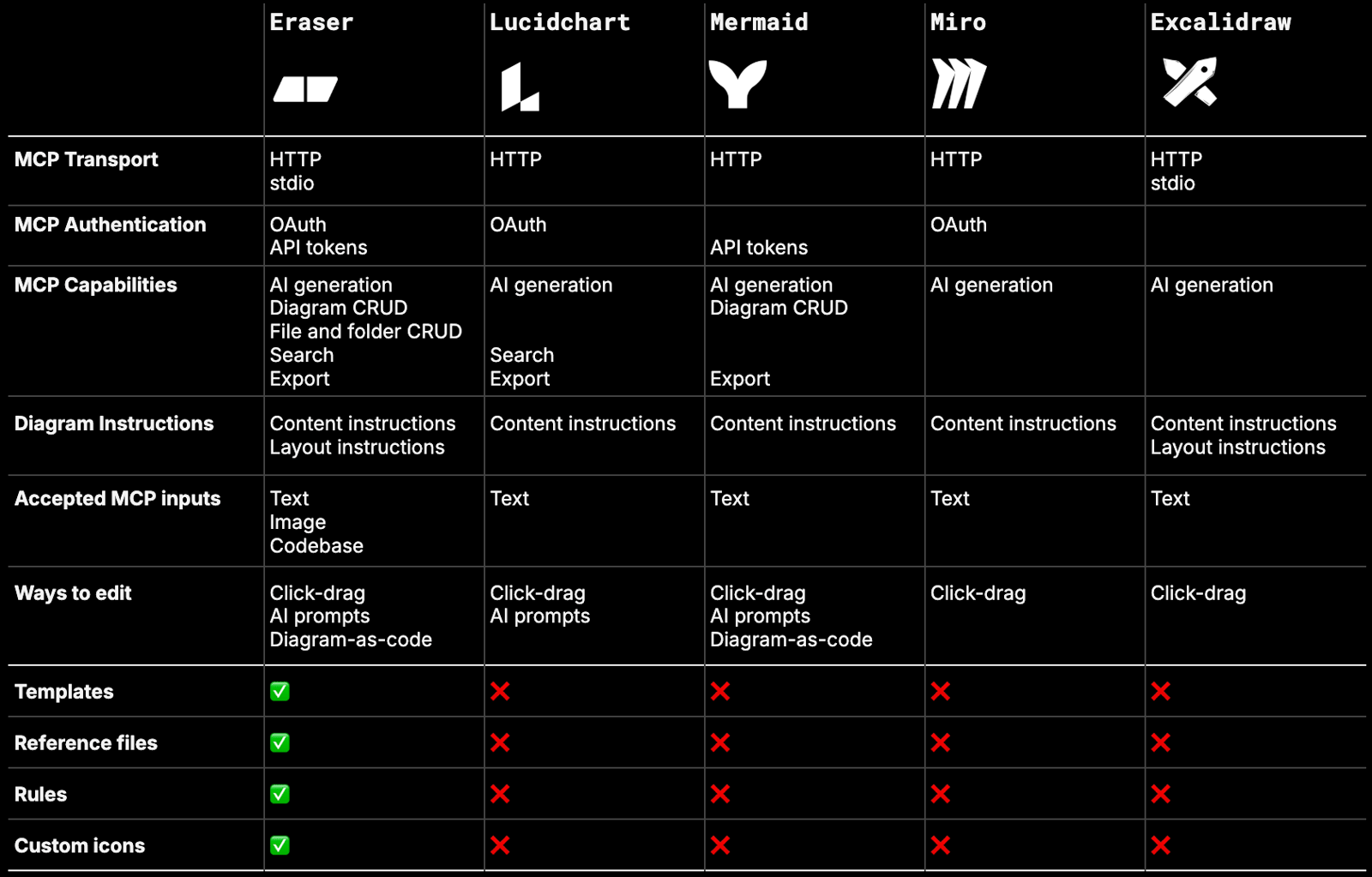Click the green check for Eraser Custom icons
1372x877 pixels.
280,845
